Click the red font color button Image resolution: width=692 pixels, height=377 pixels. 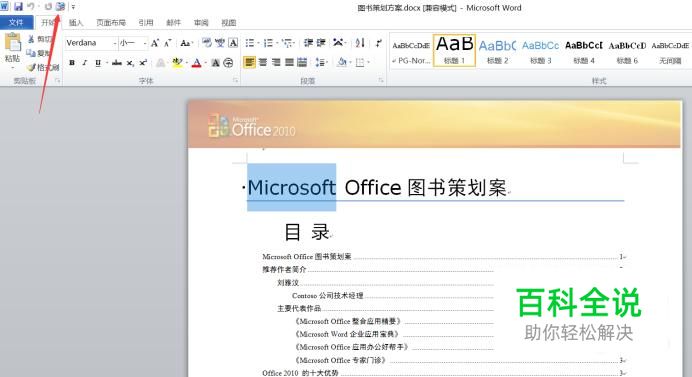pyautogui.click(x=196, y=63)
